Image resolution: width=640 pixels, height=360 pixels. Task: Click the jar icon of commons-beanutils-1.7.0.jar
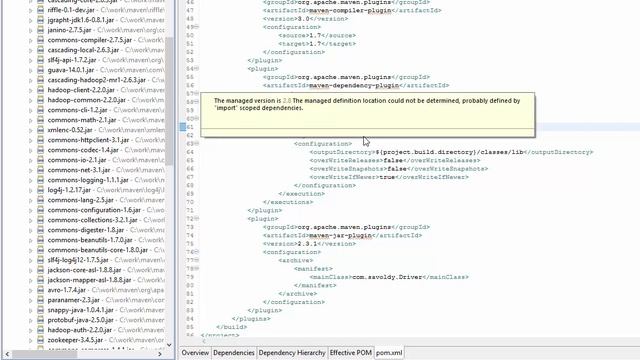40,240
